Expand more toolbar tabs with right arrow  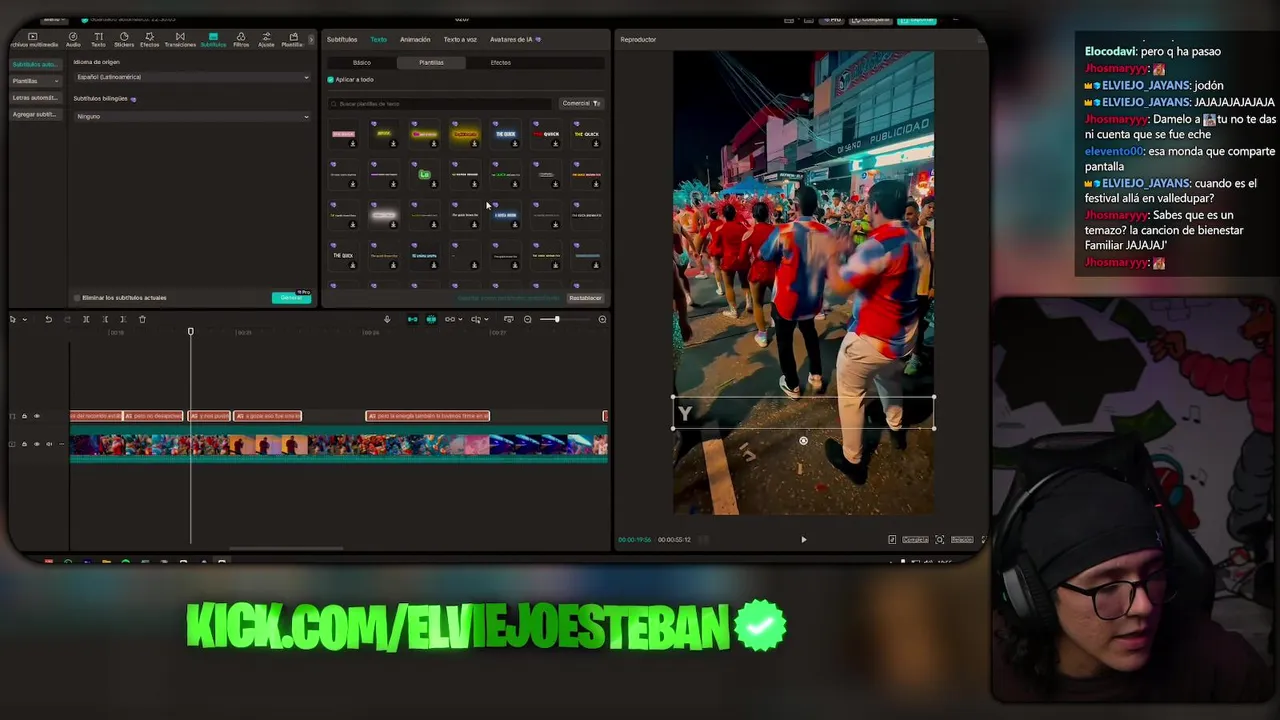(312, 40)
